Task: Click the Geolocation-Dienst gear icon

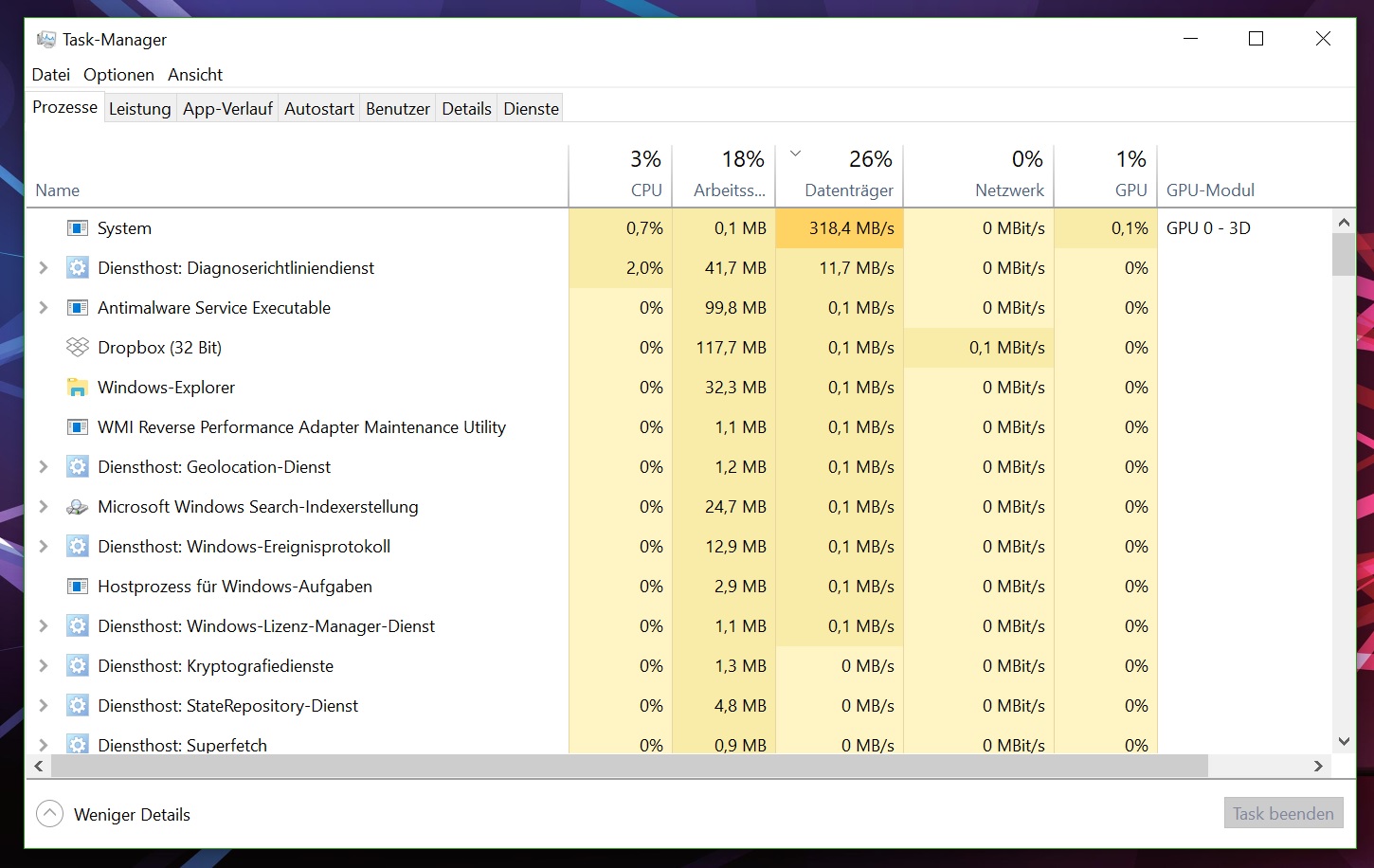Action: click(x=78, y=467)
